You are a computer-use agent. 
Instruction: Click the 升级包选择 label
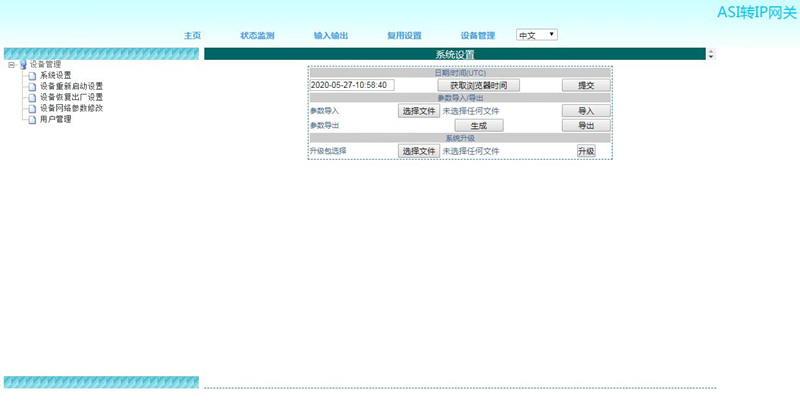tap(328, 151)
